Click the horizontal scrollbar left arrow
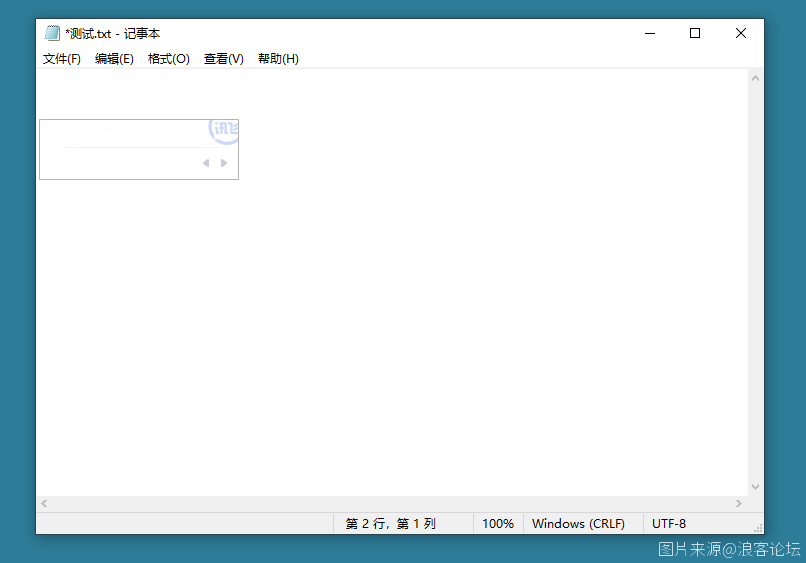806x563 pixels. (x=44, y=504)
